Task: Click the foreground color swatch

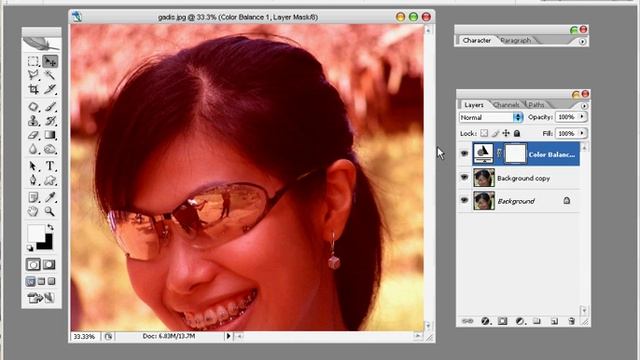Action: [35, 232]
